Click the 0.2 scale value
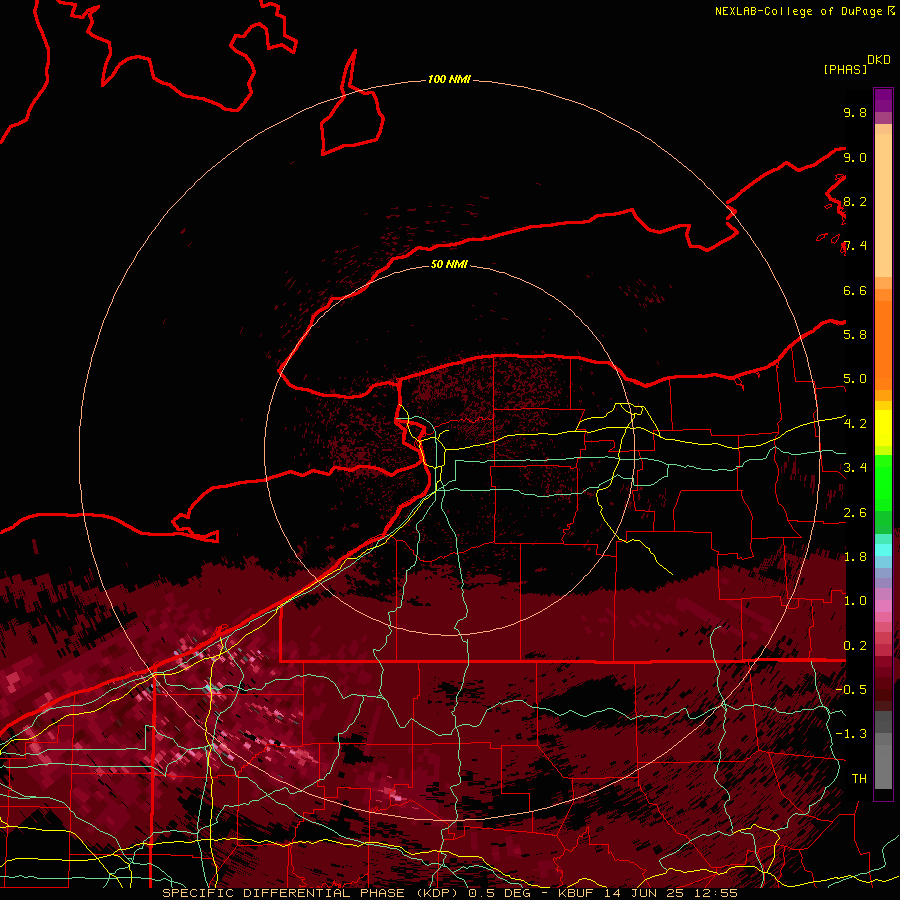 click(855, 646)
